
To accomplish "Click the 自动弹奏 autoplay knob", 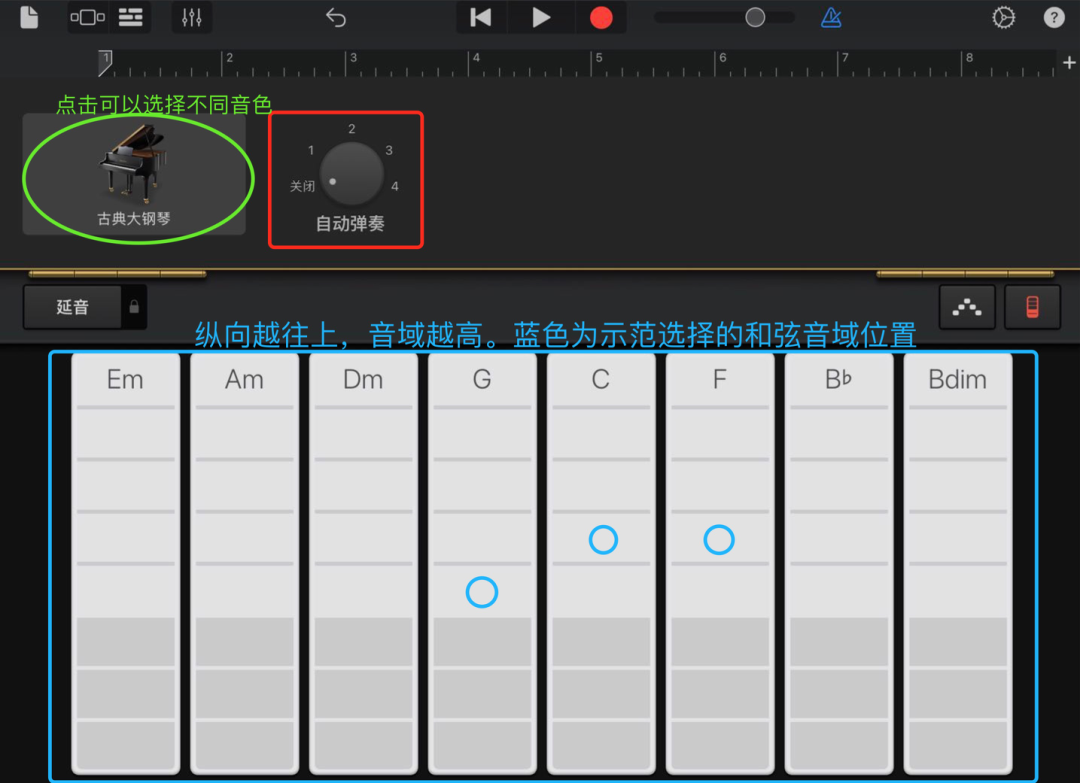I will pyautogui.click(x=351, y=173).
